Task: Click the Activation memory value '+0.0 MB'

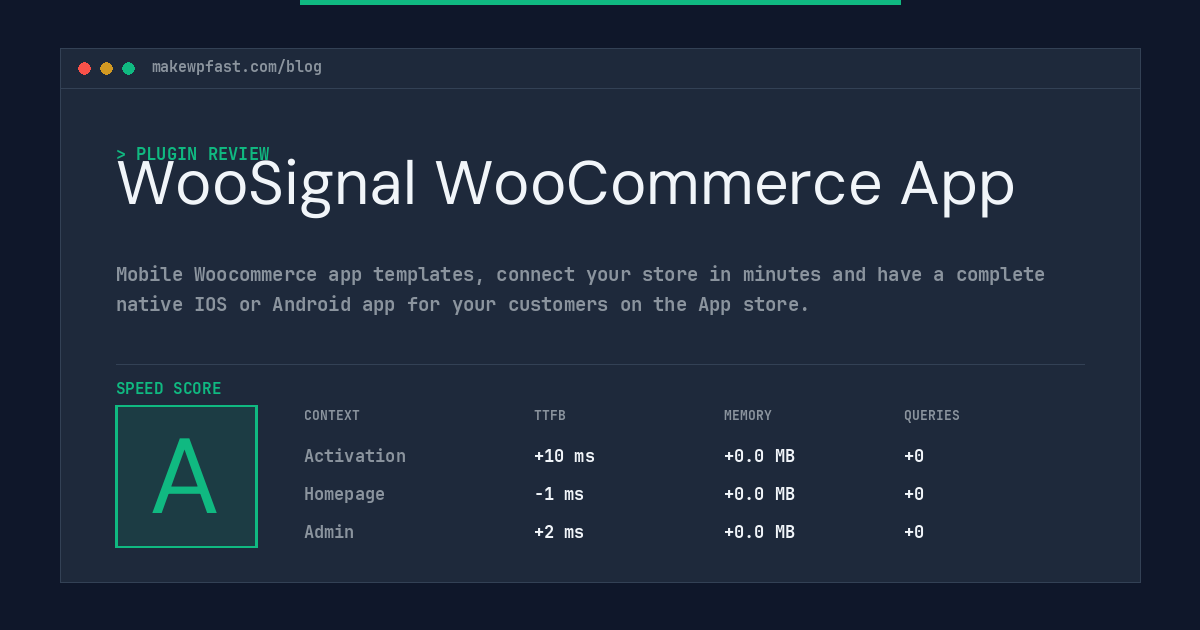Action: coord(759,456)
